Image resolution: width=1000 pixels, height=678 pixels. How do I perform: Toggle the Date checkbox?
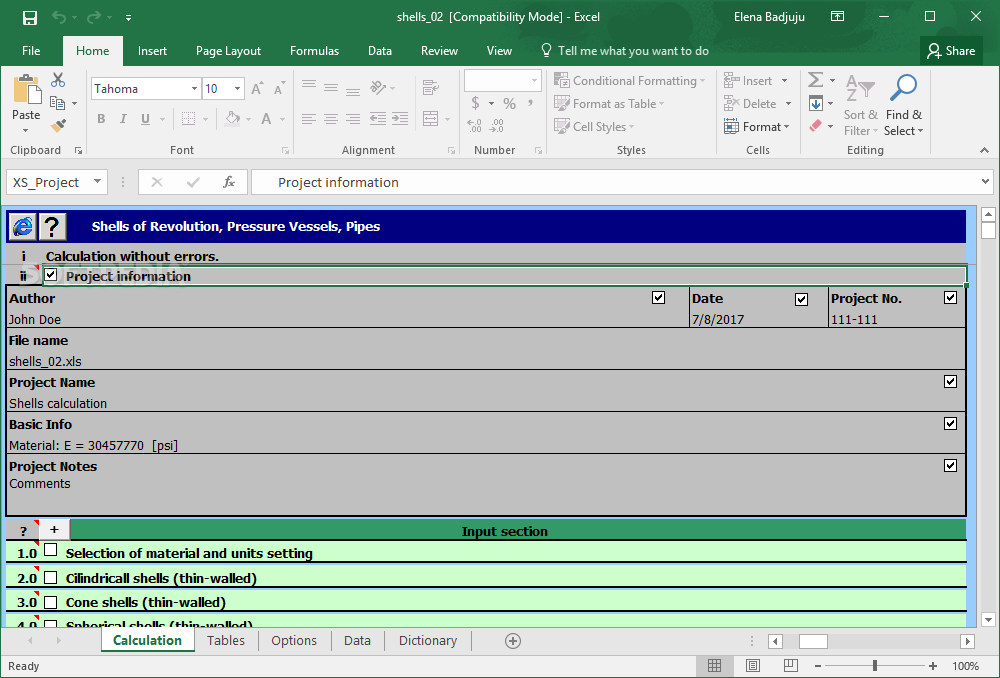(x=802, y=299)
